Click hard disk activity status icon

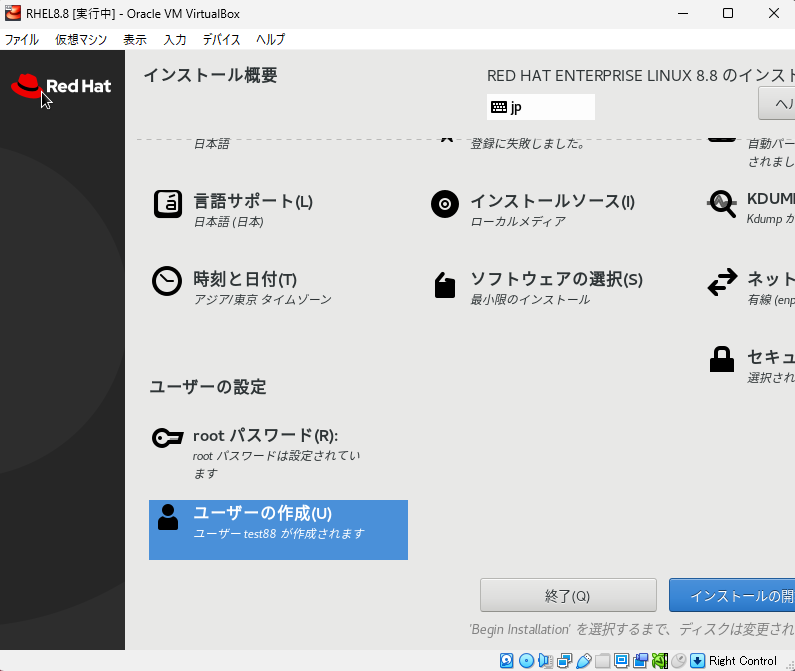(x=507, y=660)
